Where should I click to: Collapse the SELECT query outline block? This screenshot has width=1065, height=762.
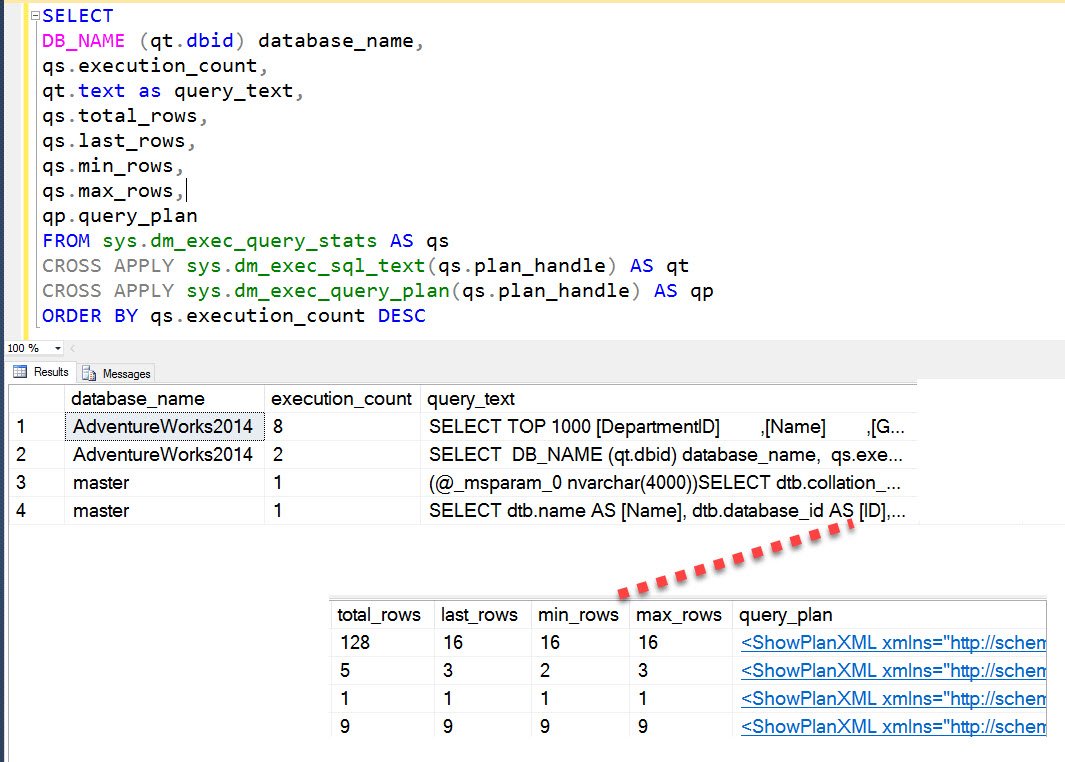point(35,16)
